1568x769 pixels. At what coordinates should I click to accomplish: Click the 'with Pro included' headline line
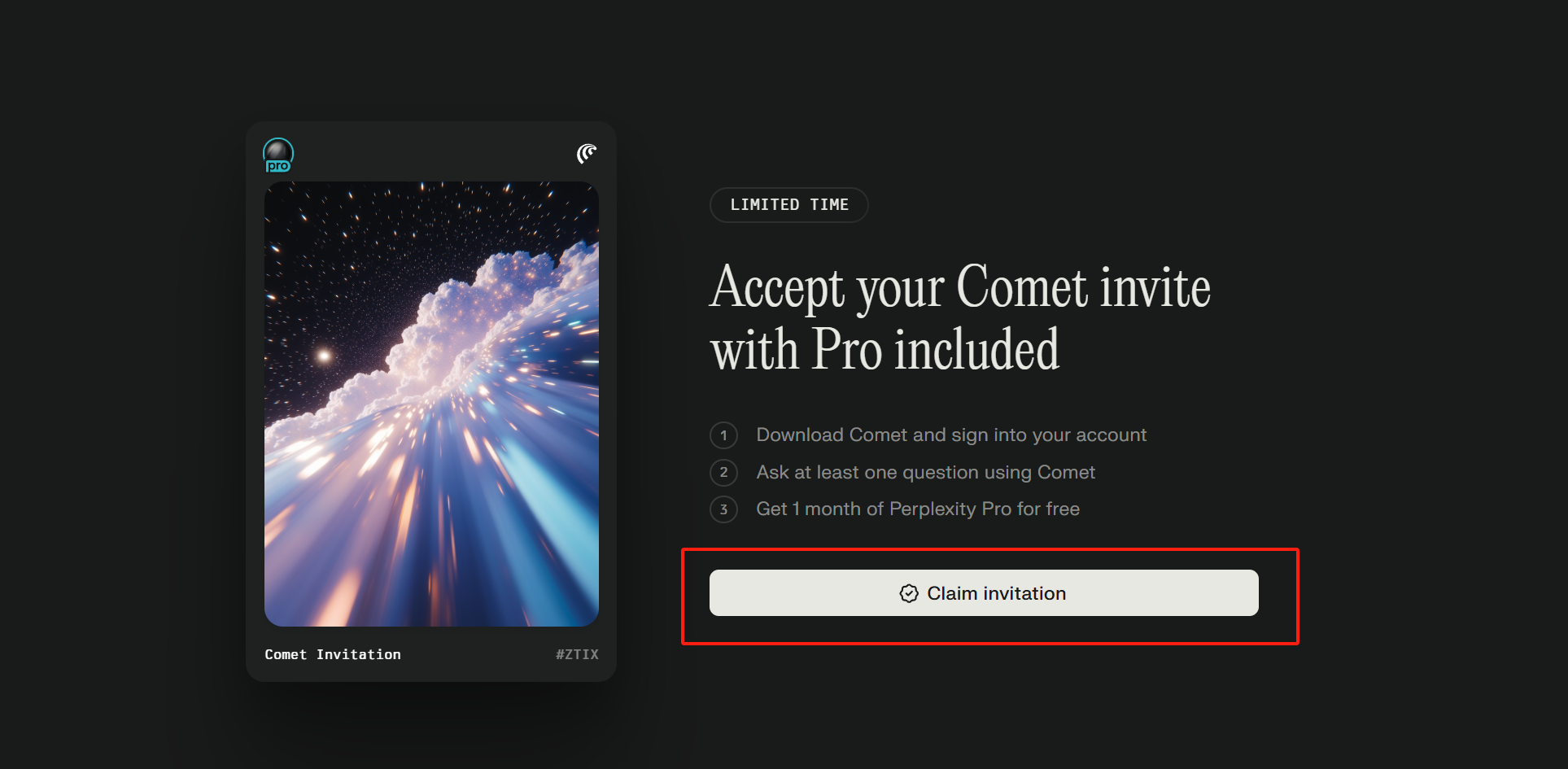(884, 350)
